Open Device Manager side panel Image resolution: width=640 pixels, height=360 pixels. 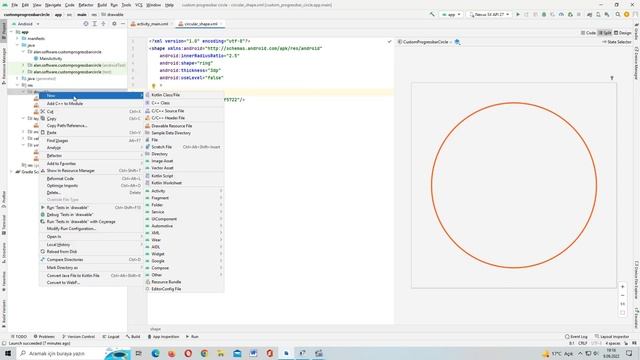[636, 63]
